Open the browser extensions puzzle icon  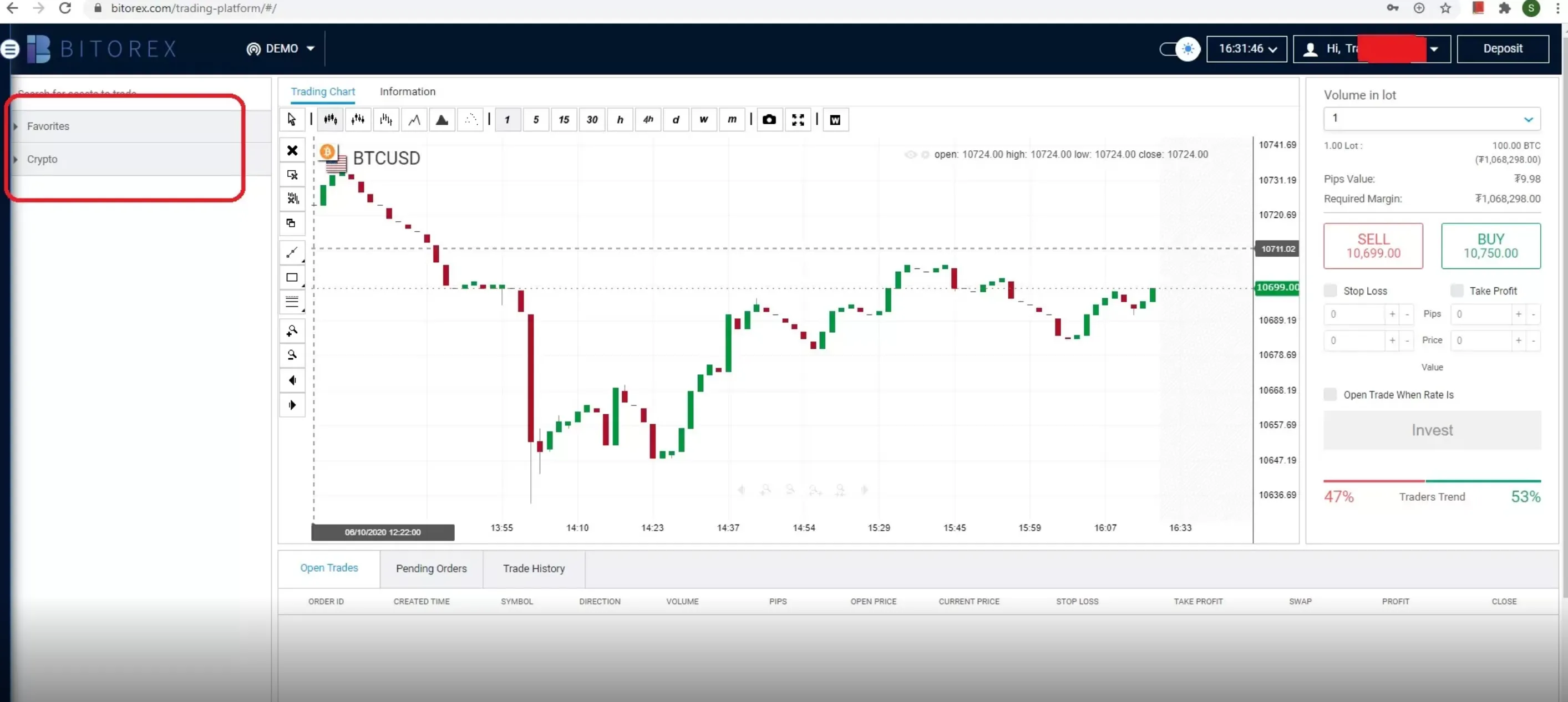click(1505, 8)
